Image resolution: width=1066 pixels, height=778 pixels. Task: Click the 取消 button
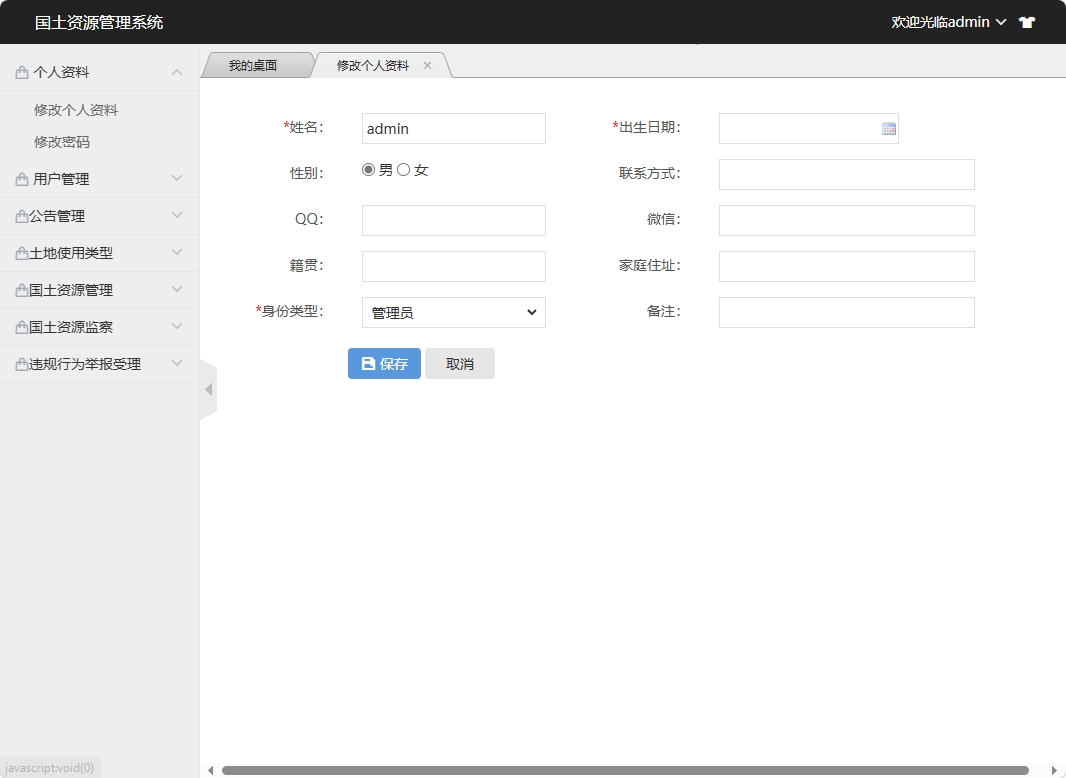click(x=459, y=364)
